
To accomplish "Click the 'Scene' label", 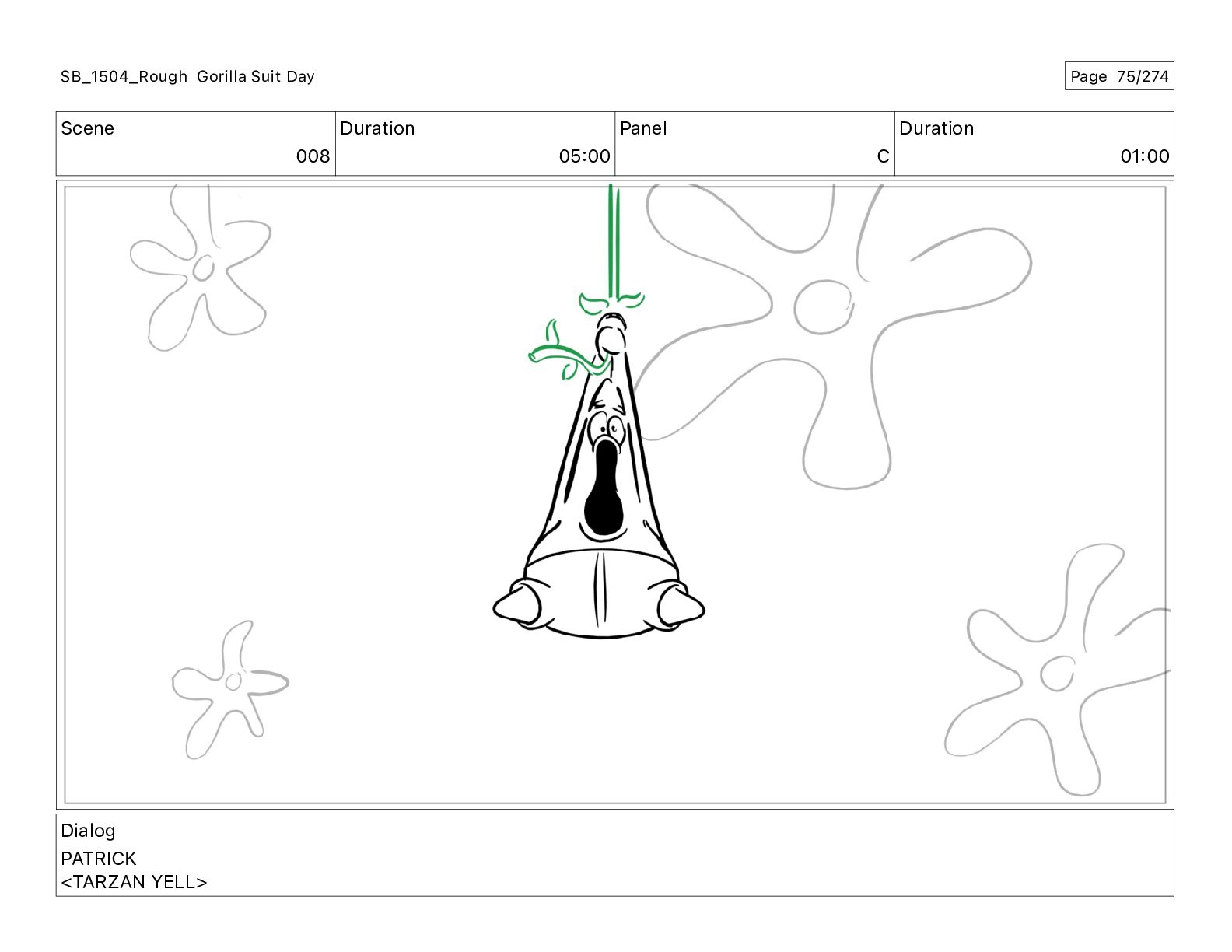I will (x=87, y=128).
